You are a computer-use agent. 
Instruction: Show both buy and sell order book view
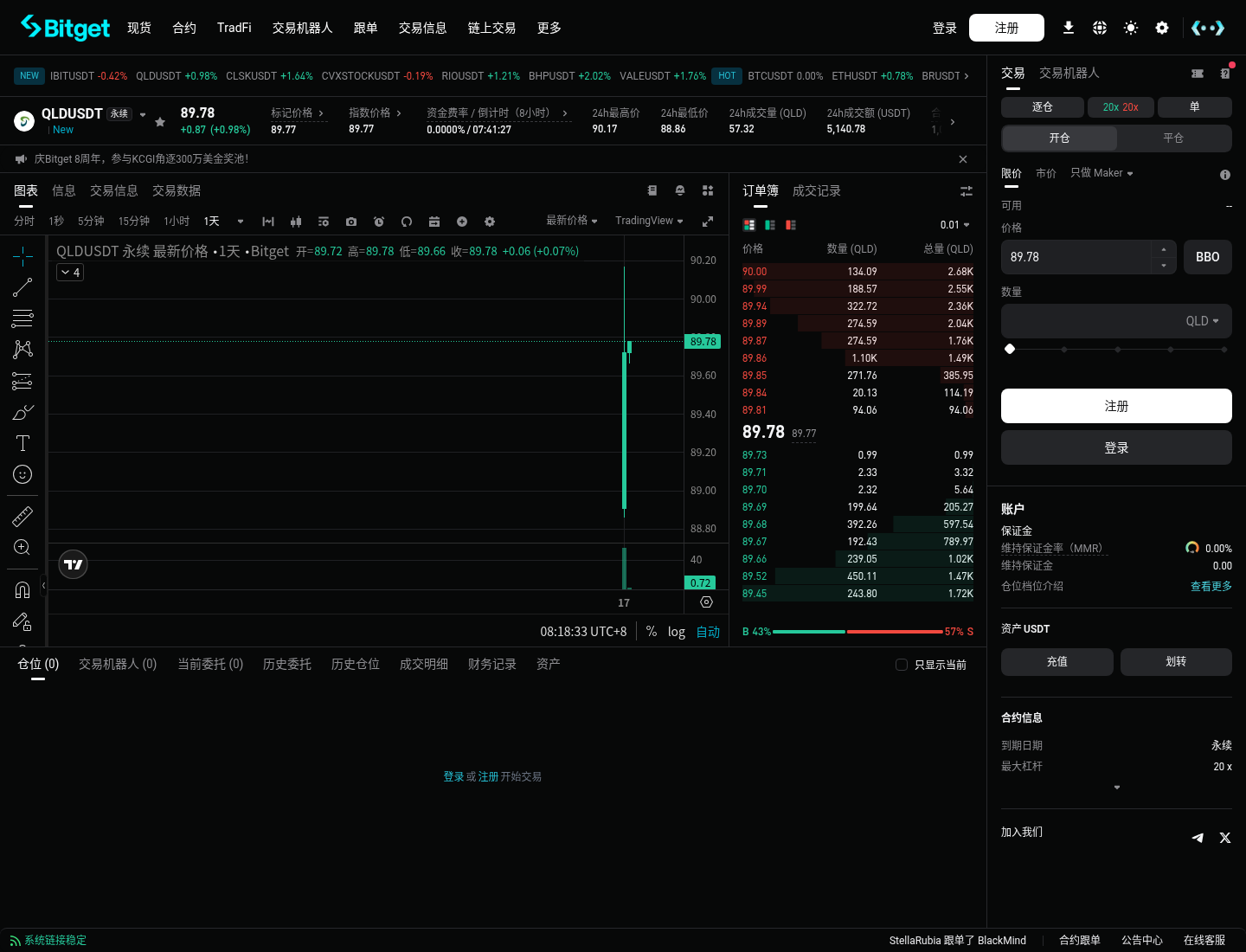749,225
